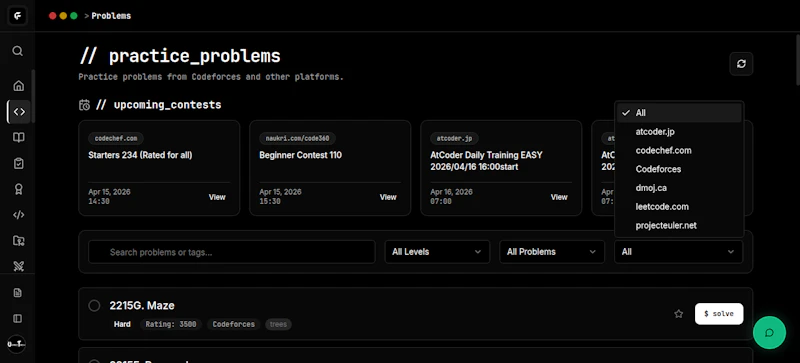This screenshot has width=800, height=363.
Task: Click the naukri.com/code360 tag
Action: click(297, 138)
